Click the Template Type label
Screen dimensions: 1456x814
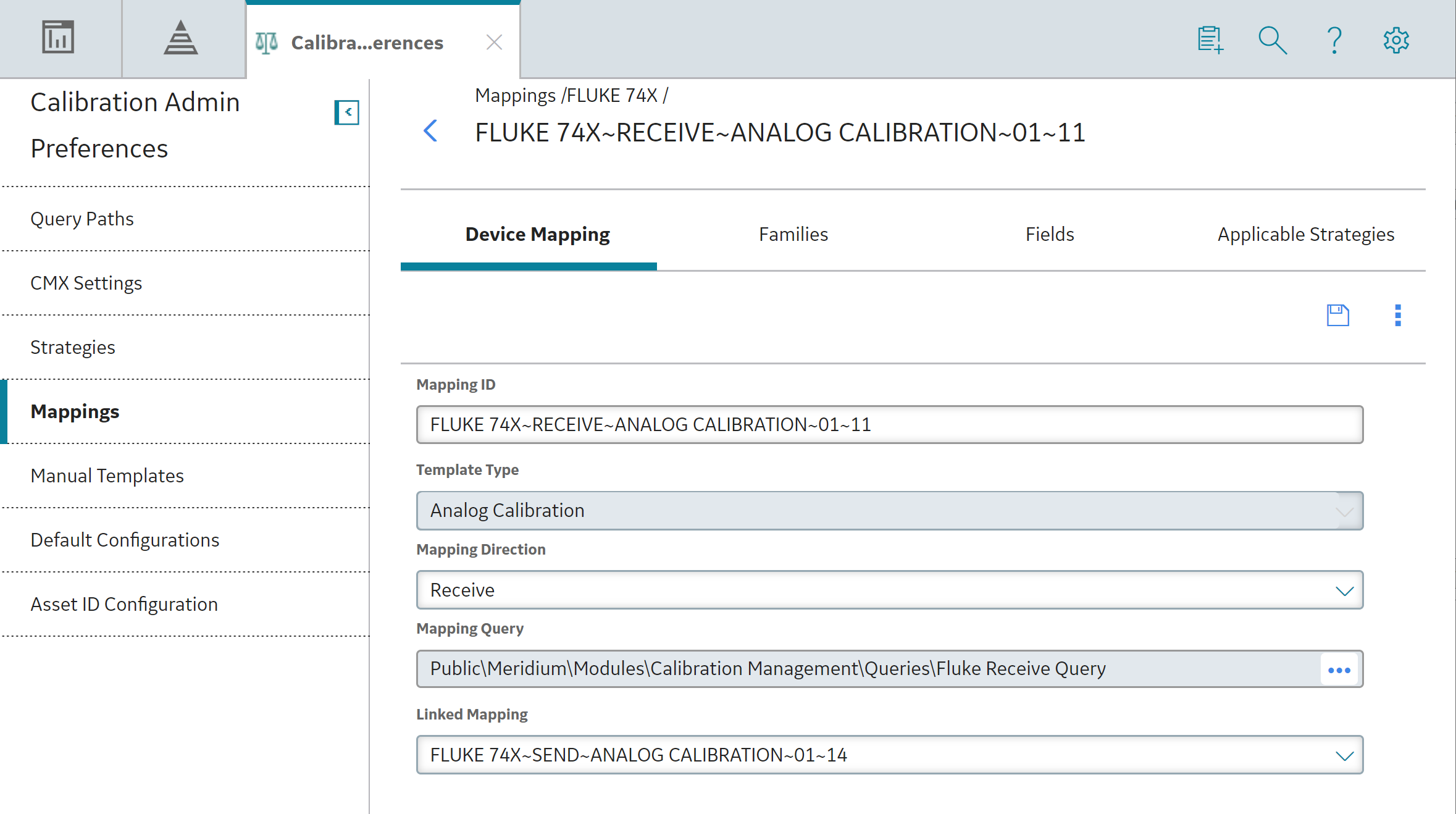(x=467, y=470)
